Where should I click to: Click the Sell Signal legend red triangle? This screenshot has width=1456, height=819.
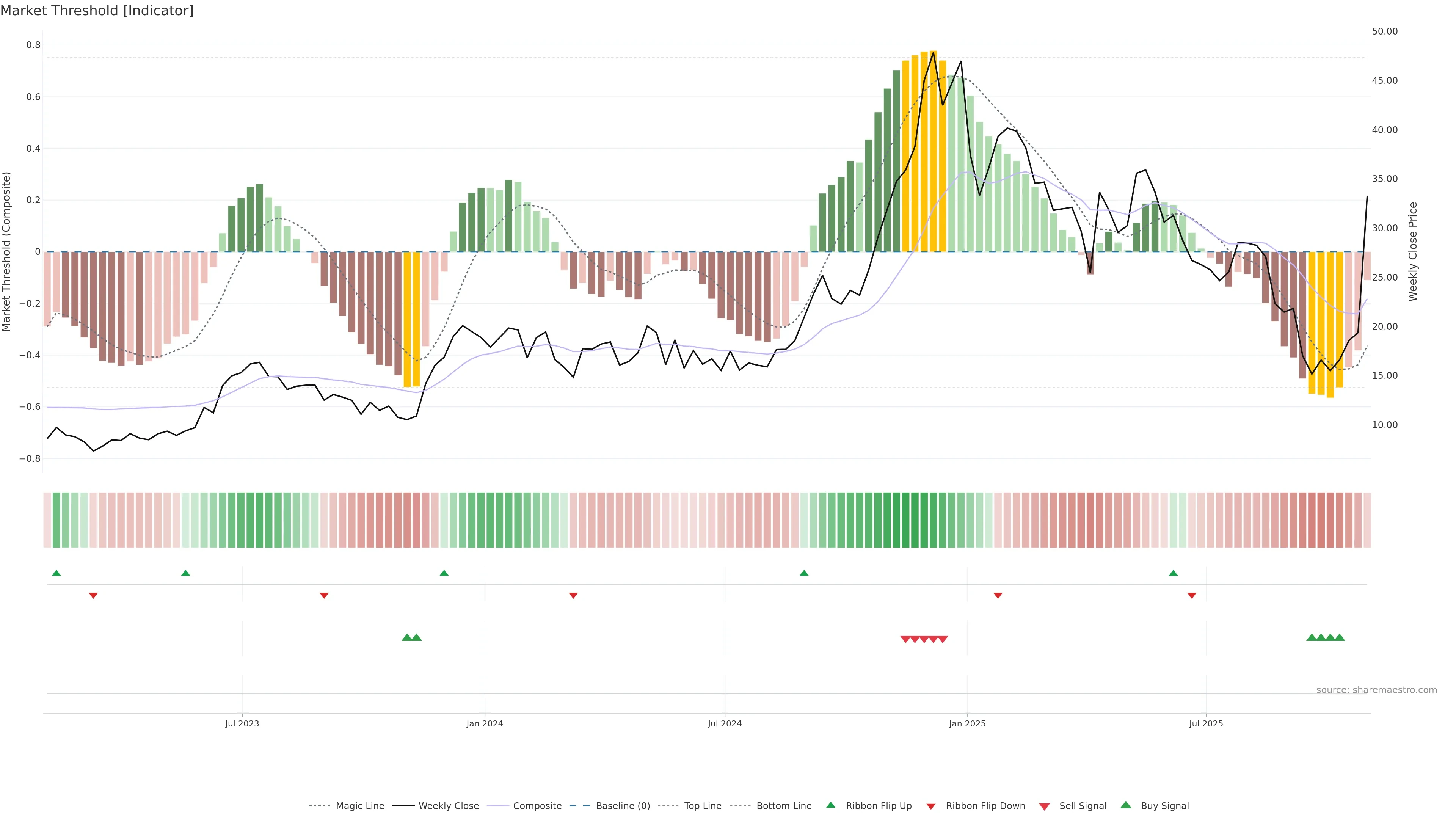(x=1044, y=806)
